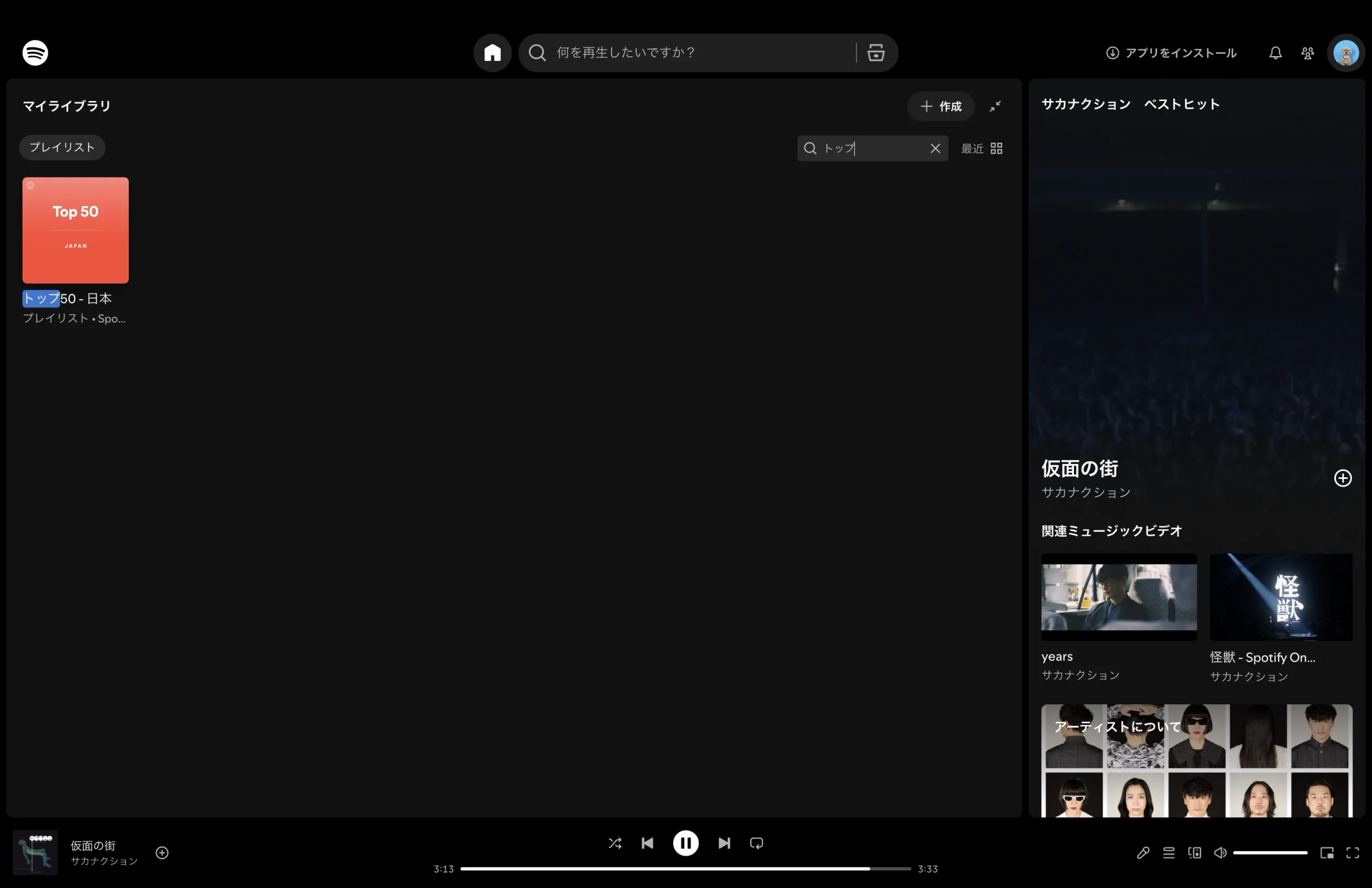The width and height of the screenshot is (1372, 888).
Task: Click 仮面の街 track name in bottom bar
Action: [x=93, y=845]
